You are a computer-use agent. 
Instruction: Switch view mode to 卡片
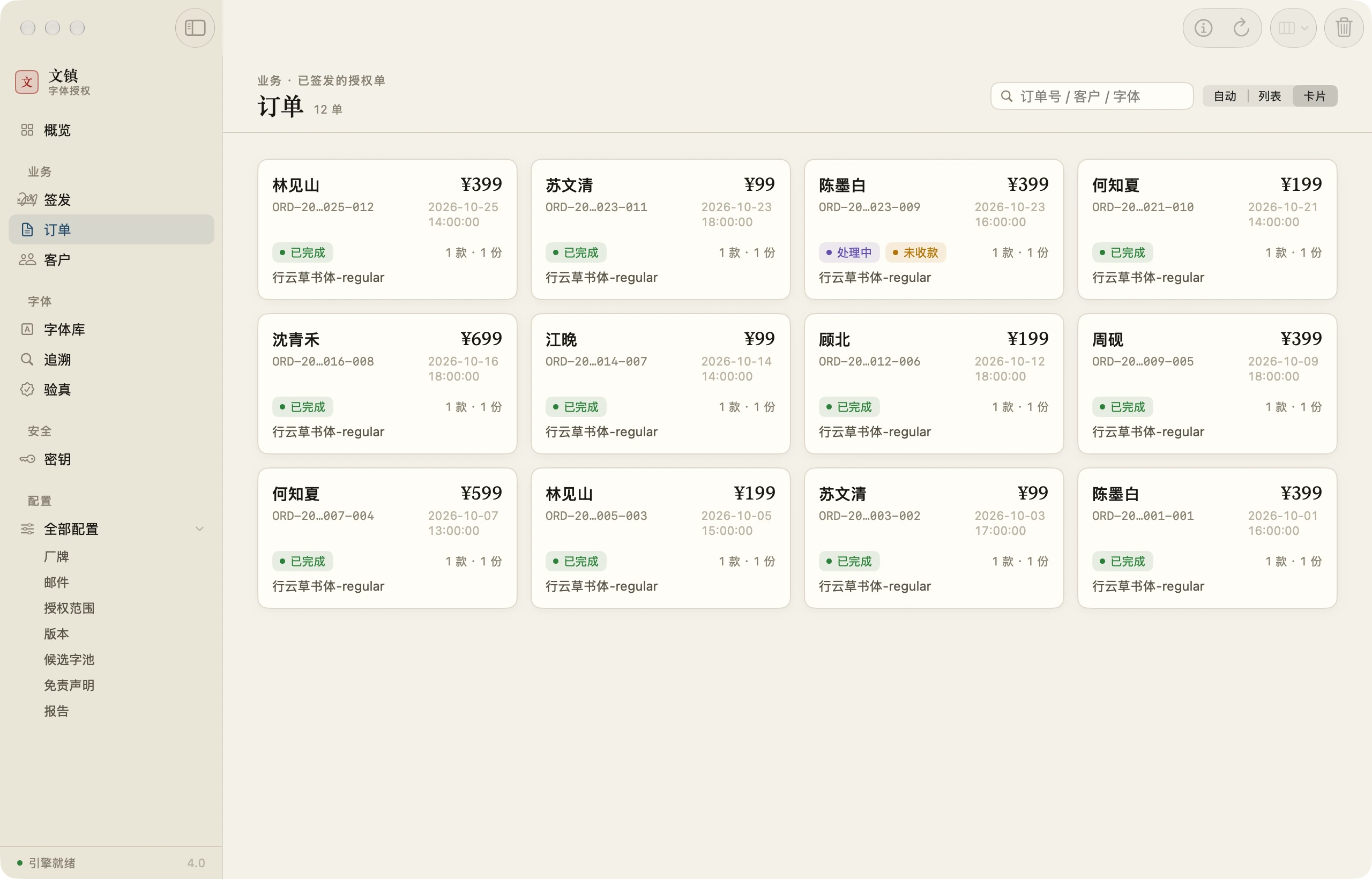point(1314,96)
